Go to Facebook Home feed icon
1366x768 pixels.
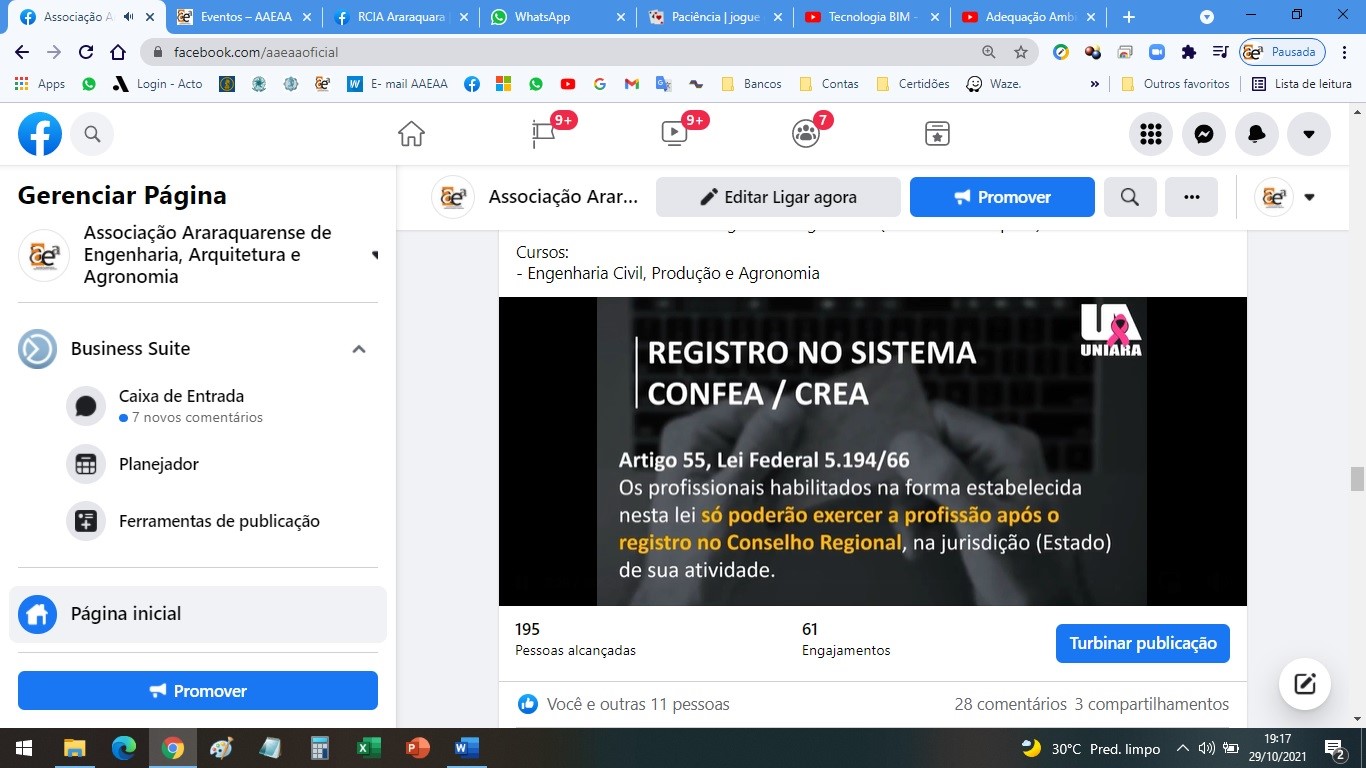click(411, 134)
